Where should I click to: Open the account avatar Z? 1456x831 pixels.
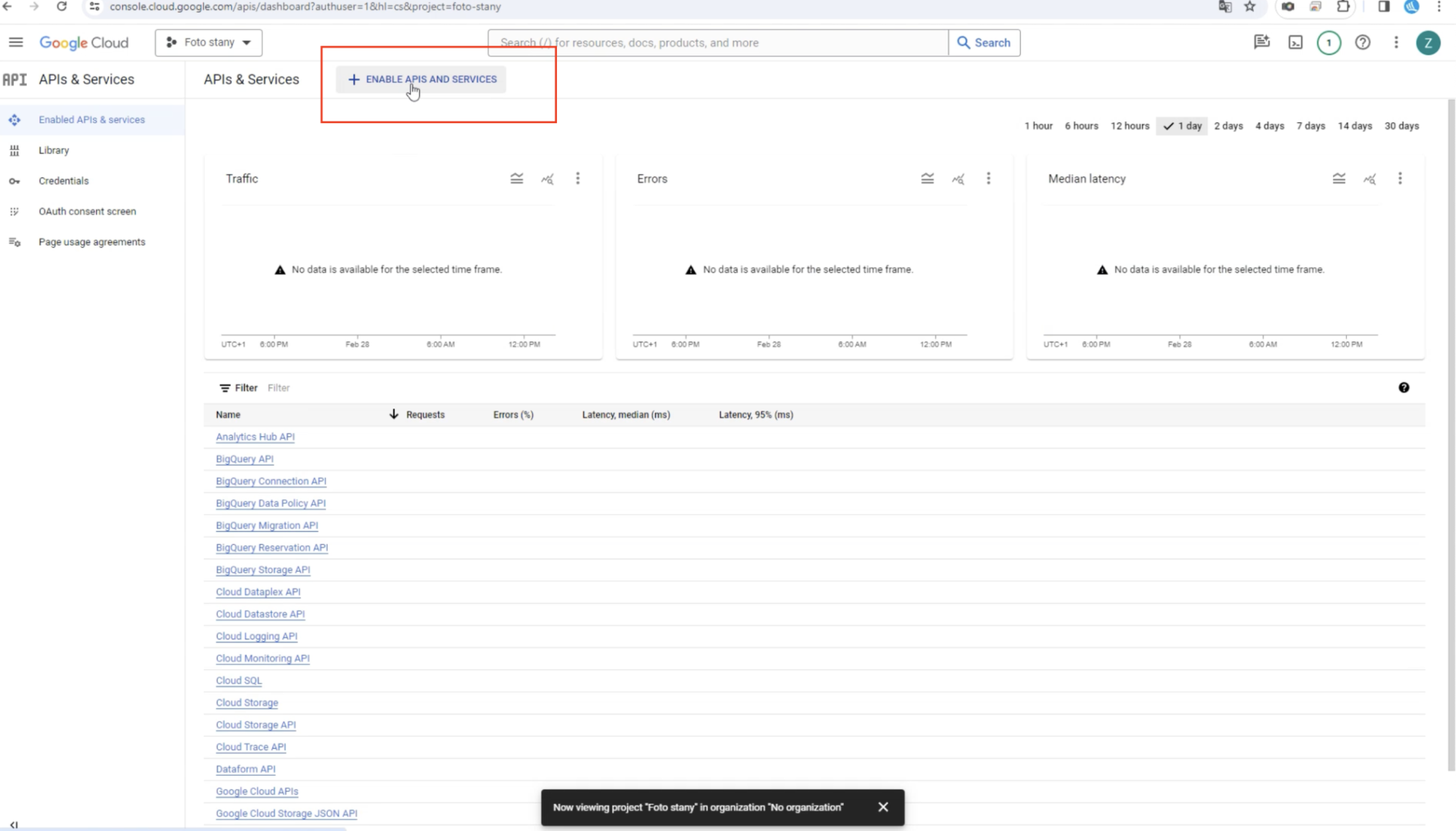click(1428, 42)
